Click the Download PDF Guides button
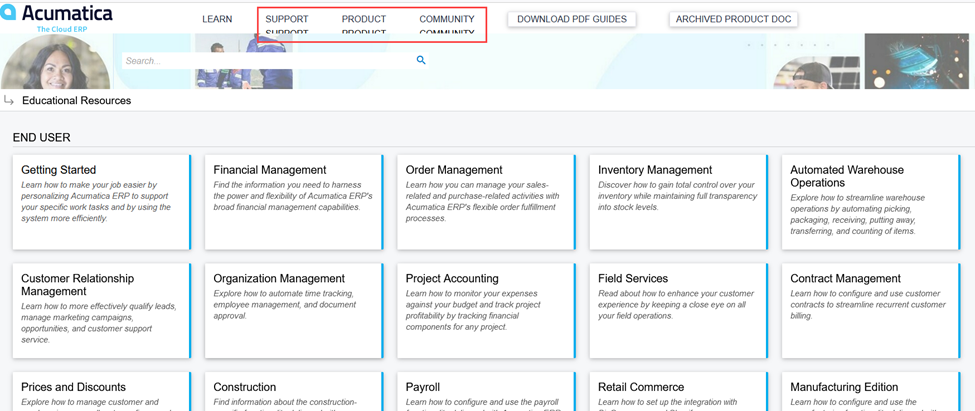Image resolution: width=975 pixels, height=411 pixels. coord(572,19)
